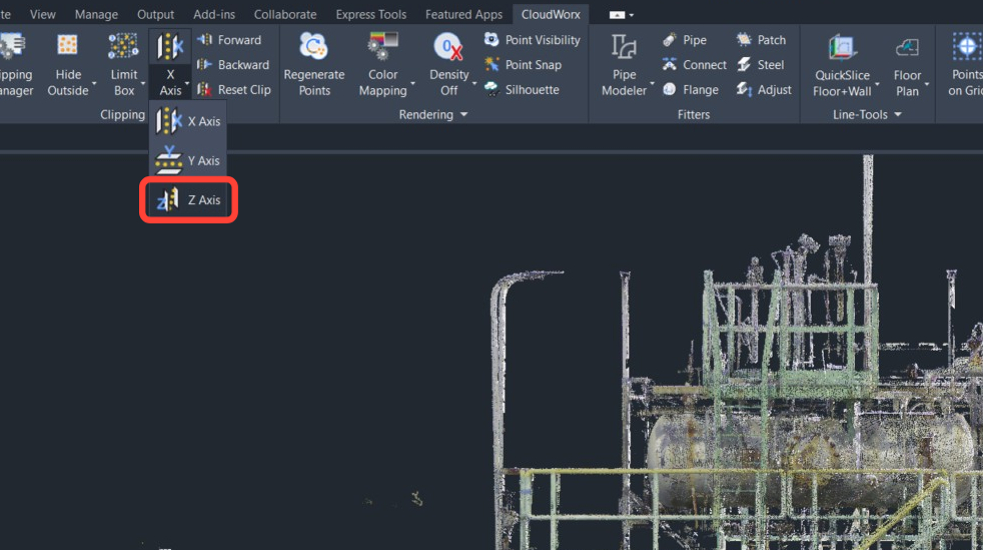983x550 pixels.
Task: Open the Clipping Manager
Action: point(16,65)
